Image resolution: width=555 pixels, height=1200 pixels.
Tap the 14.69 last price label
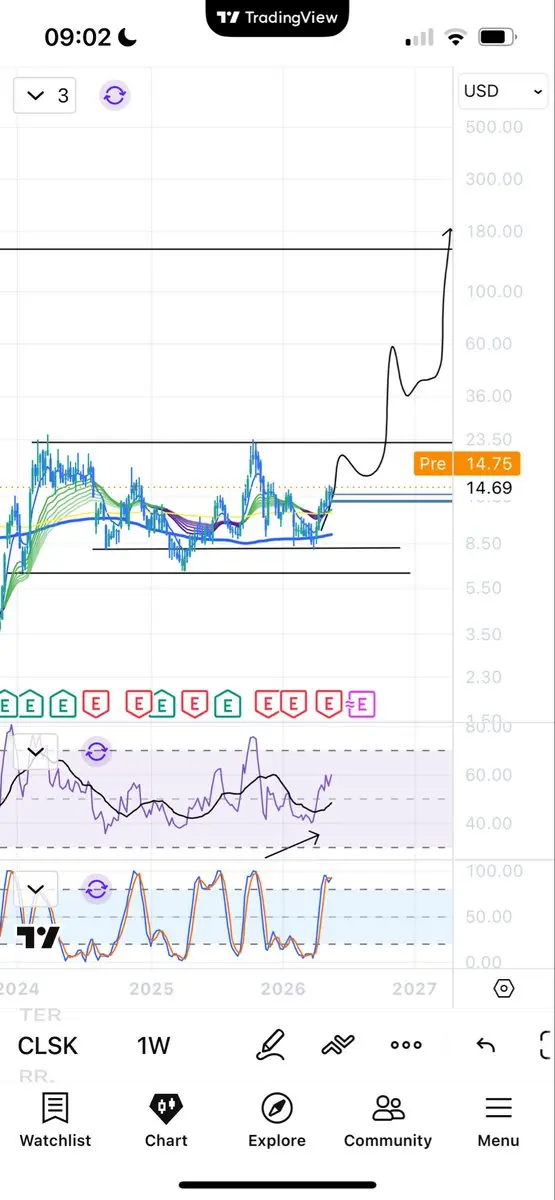(x=489, y=488)
